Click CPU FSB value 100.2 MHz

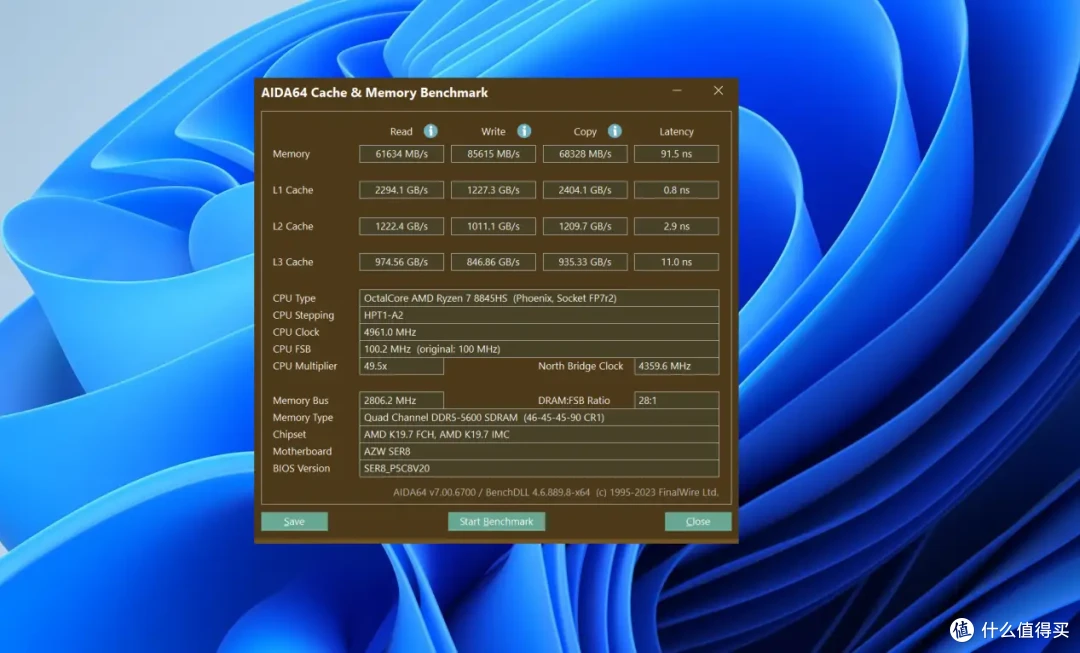(x=539, y=349)
